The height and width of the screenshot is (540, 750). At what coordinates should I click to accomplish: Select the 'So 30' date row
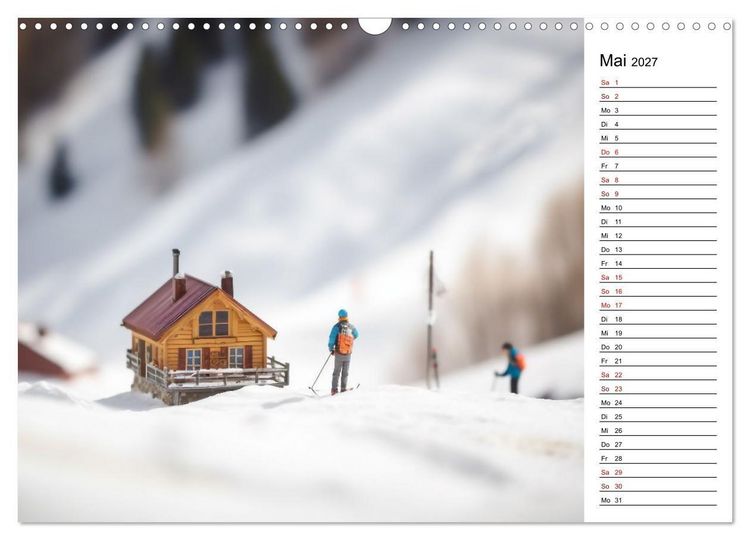pyautogui.click(x=658, y=486)
